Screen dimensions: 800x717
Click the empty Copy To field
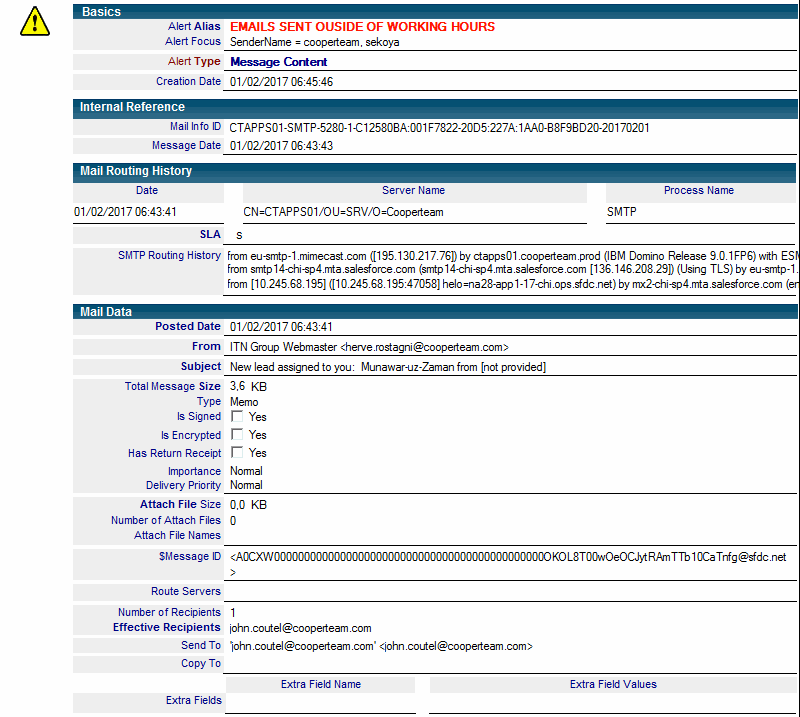pyautogui.click(x=510, y=663)
